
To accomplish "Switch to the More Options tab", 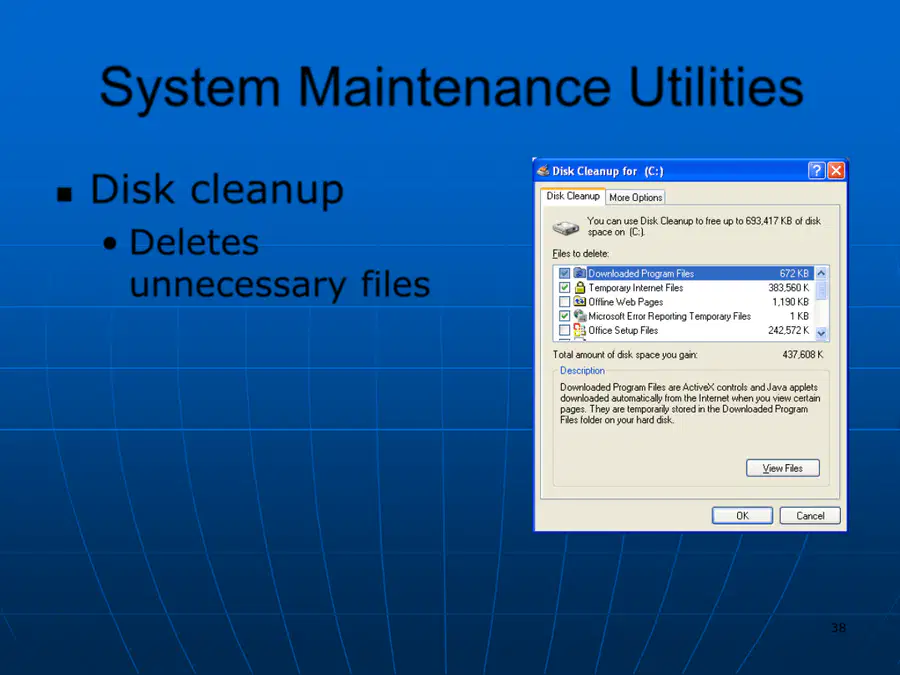I will point(635,197).
